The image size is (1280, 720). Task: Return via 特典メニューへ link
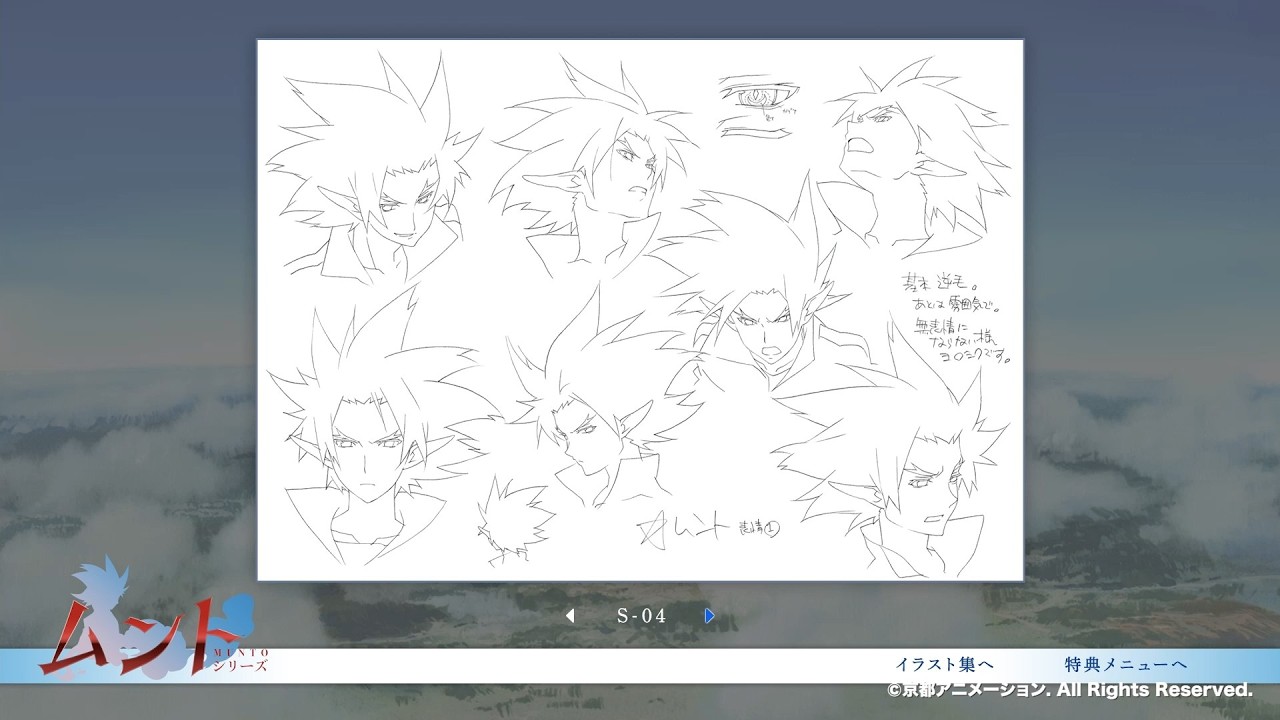[1126, 665]
